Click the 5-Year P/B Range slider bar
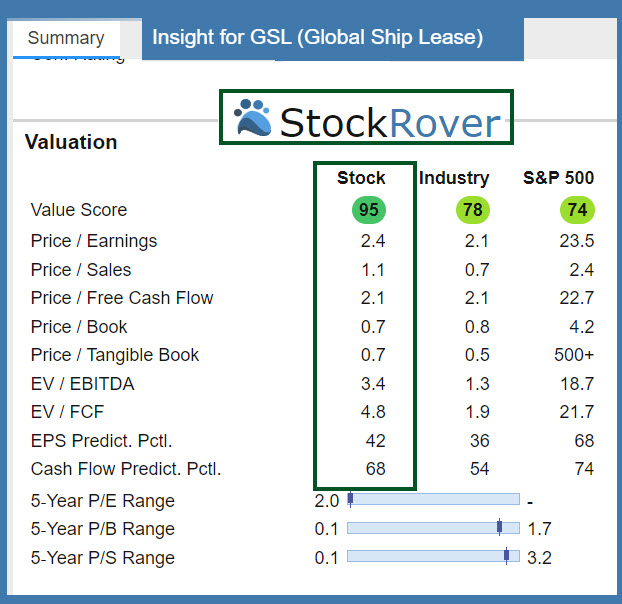The image size is (622, 604). (x=433, y=528)
